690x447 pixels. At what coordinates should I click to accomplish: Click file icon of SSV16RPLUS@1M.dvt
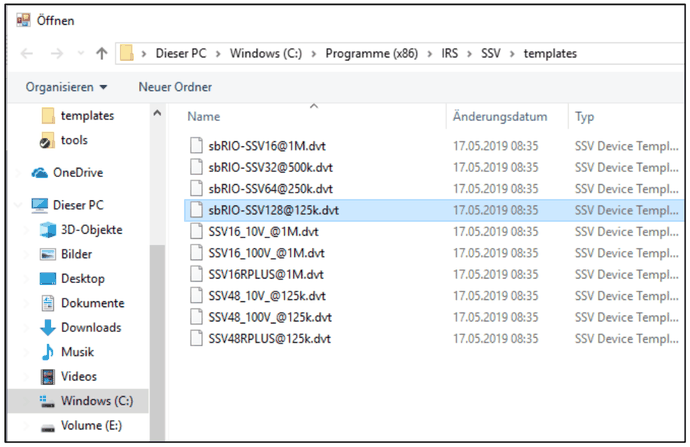point(196,274)
